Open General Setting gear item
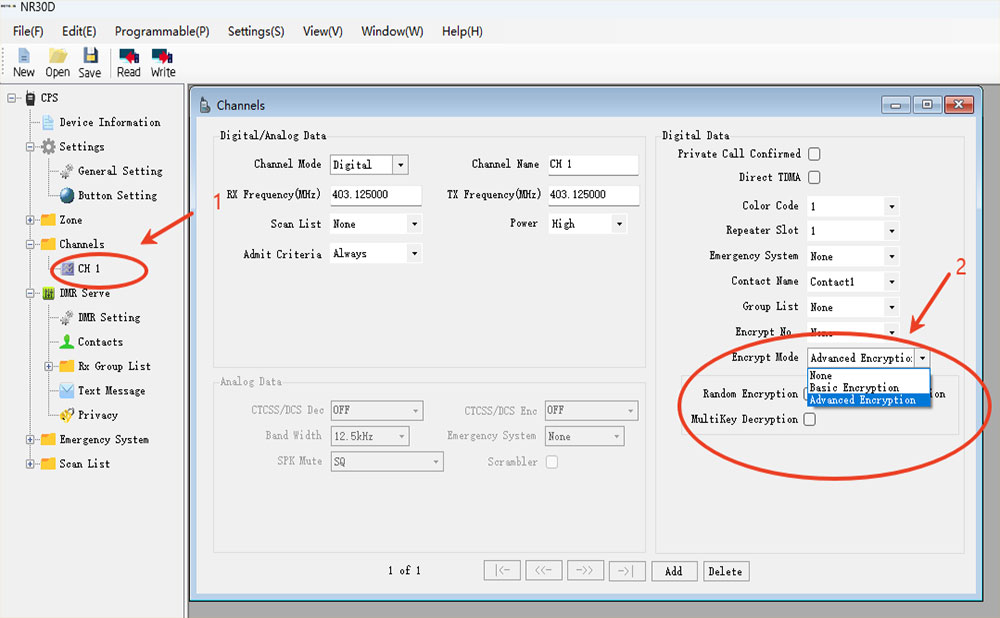Image resolution: width=1000 pixels, height=618 pixels. click(66, 171)
